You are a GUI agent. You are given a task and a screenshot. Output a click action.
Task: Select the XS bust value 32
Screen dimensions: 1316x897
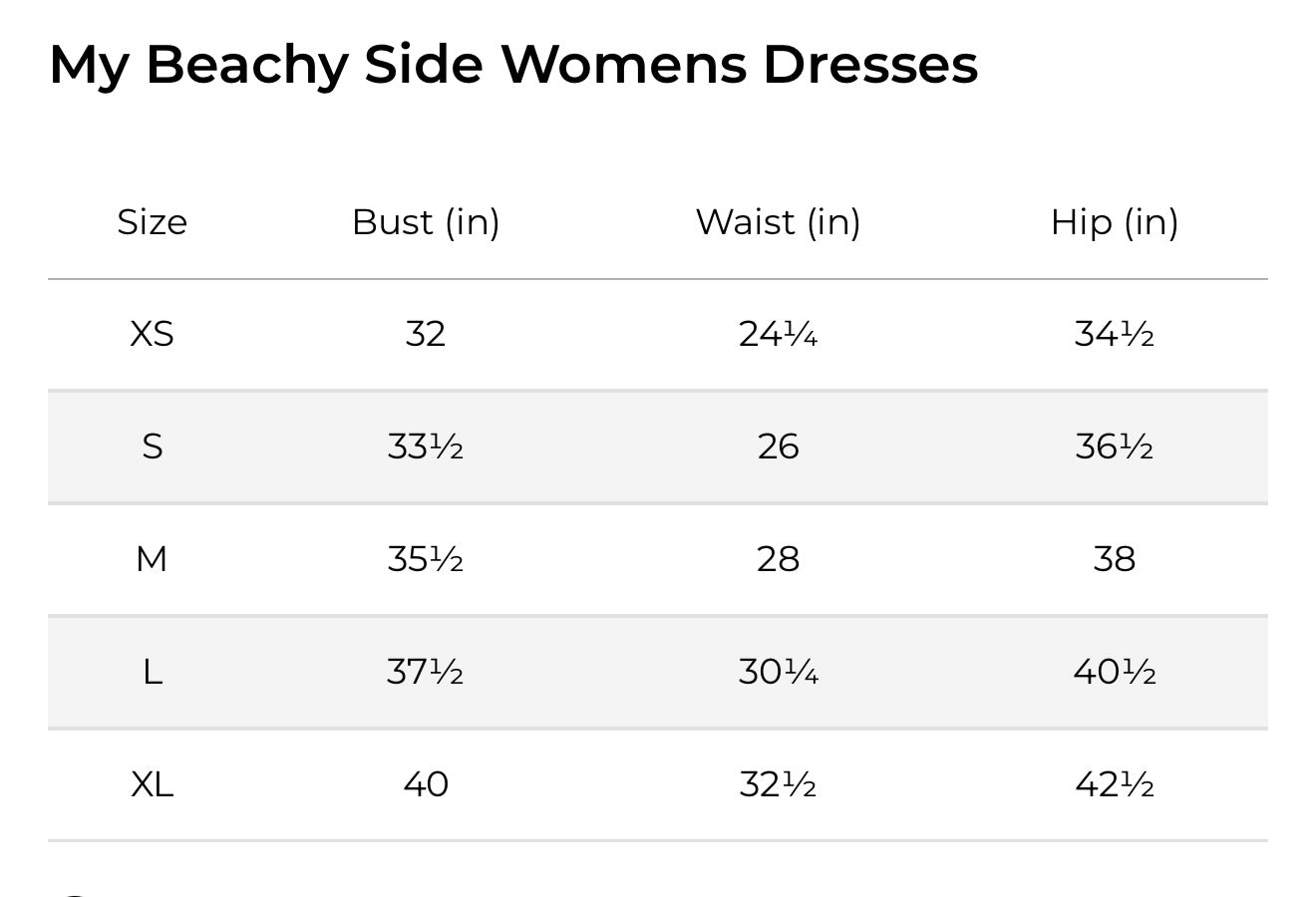(426, 334)
